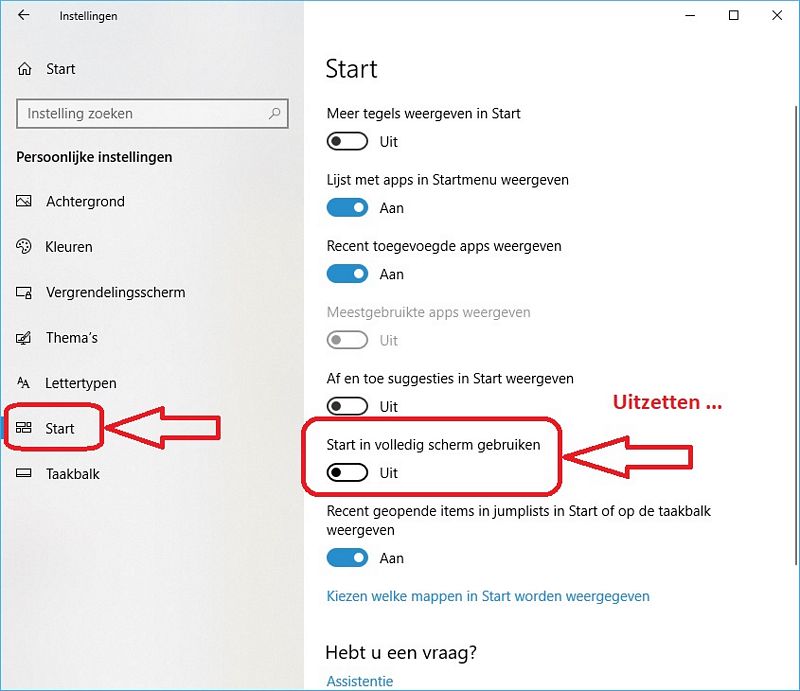Image resolution: width=800 pixels, height=691 pixels.
Task: Disable Lijst met apps in Startmenu
Action: click(x=347, y=208)
